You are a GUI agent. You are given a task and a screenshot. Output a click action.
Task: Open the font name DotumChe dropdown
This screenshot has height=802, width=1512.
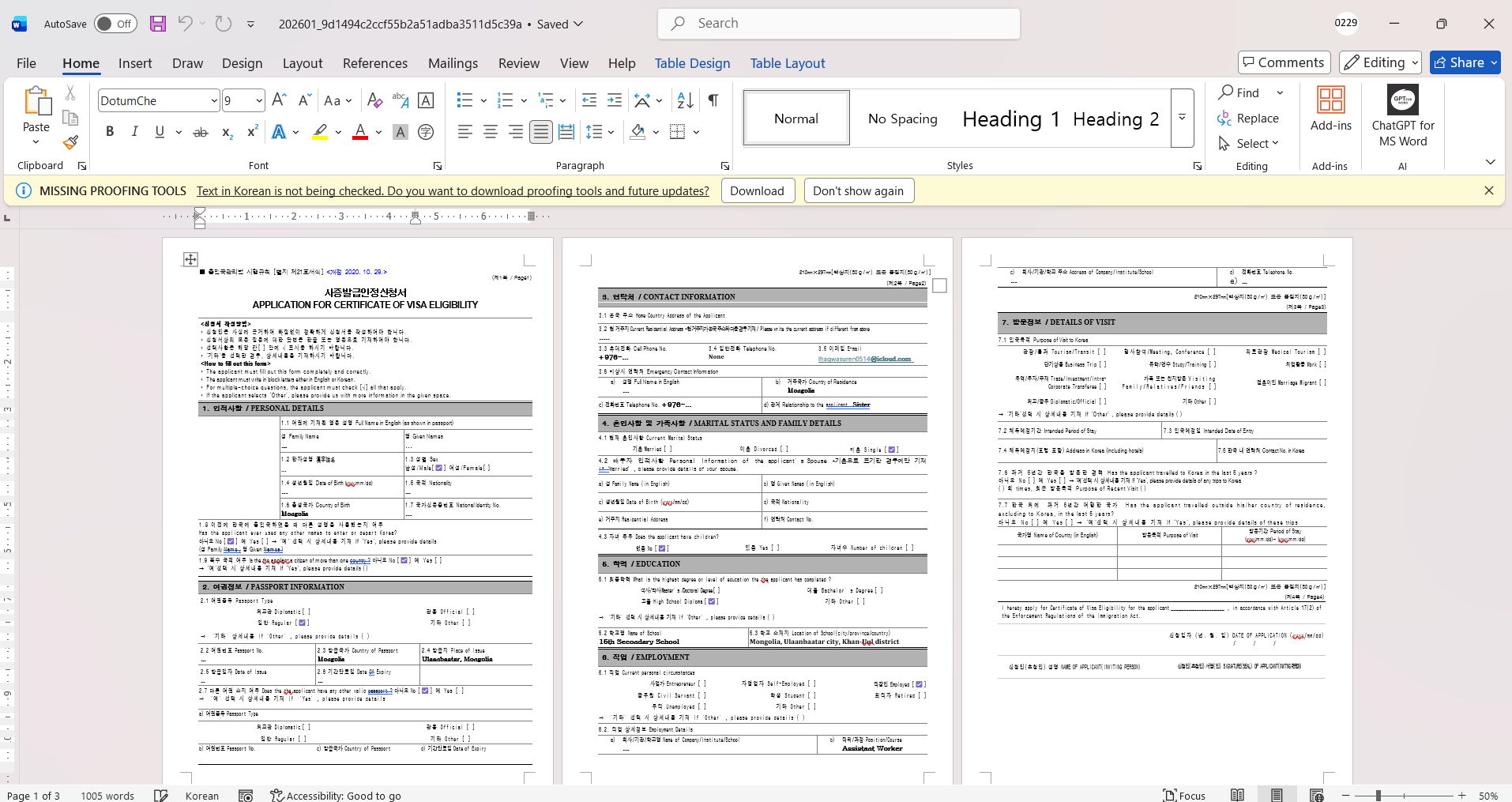(214, 100)
